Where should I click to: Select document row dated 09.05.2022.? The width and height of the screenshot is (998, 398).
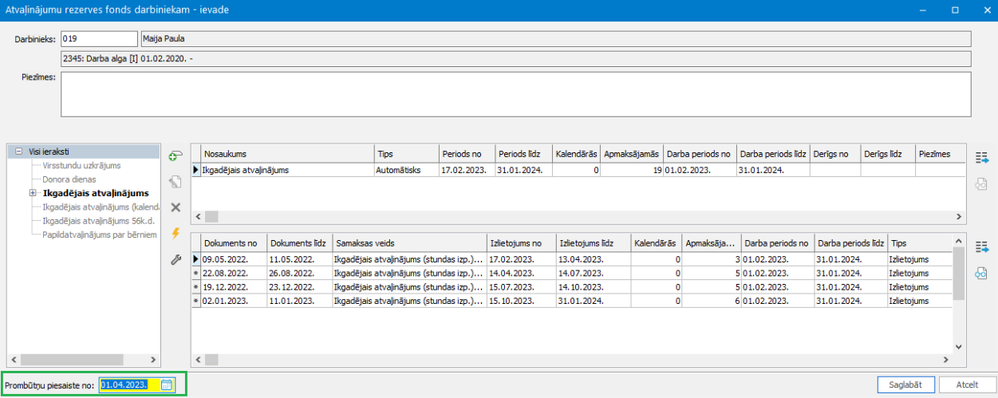[x=572, y=259]
